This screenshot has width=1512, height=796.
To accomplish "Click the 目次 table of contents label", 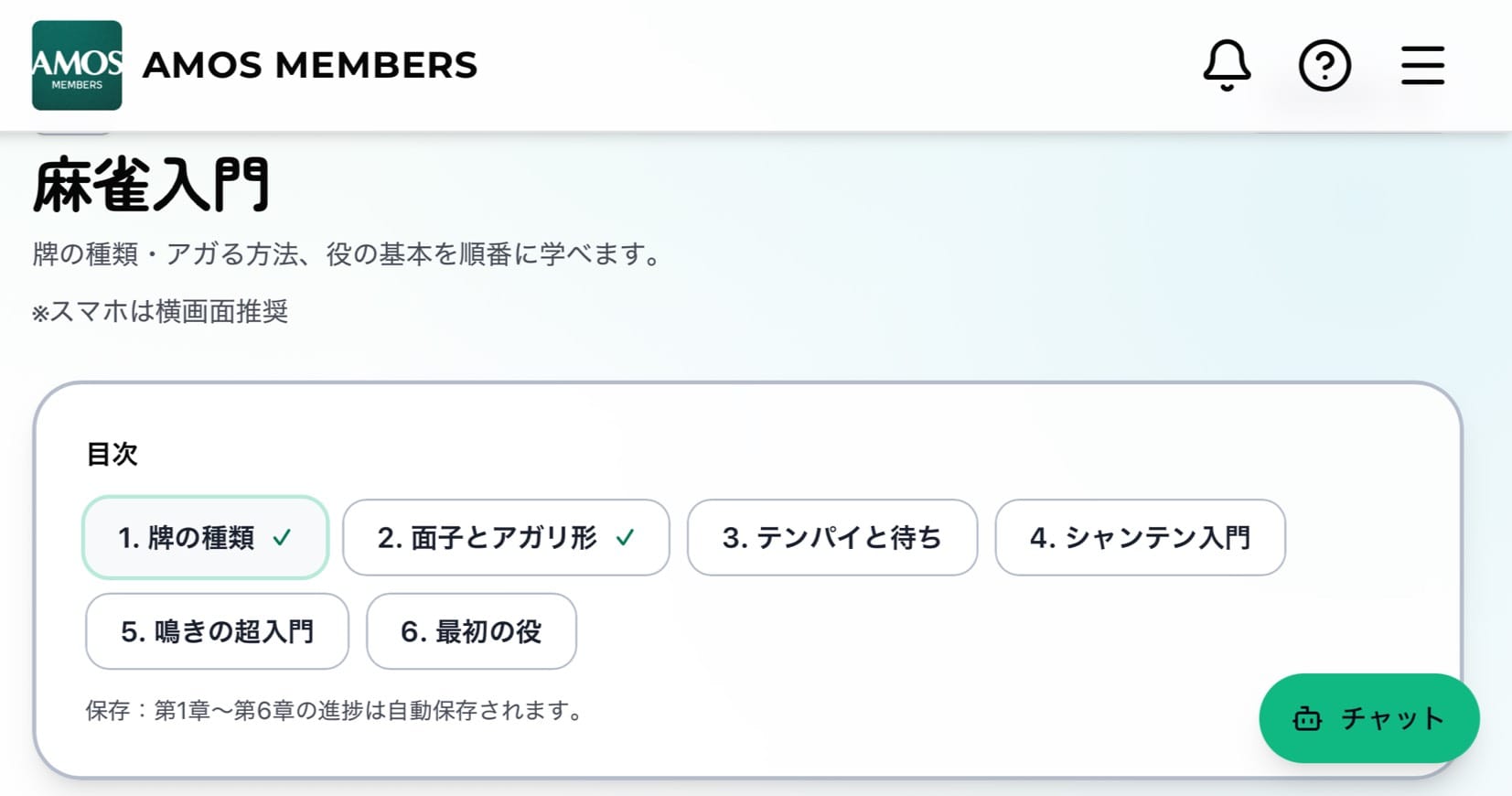I will (x=112, y=454).
